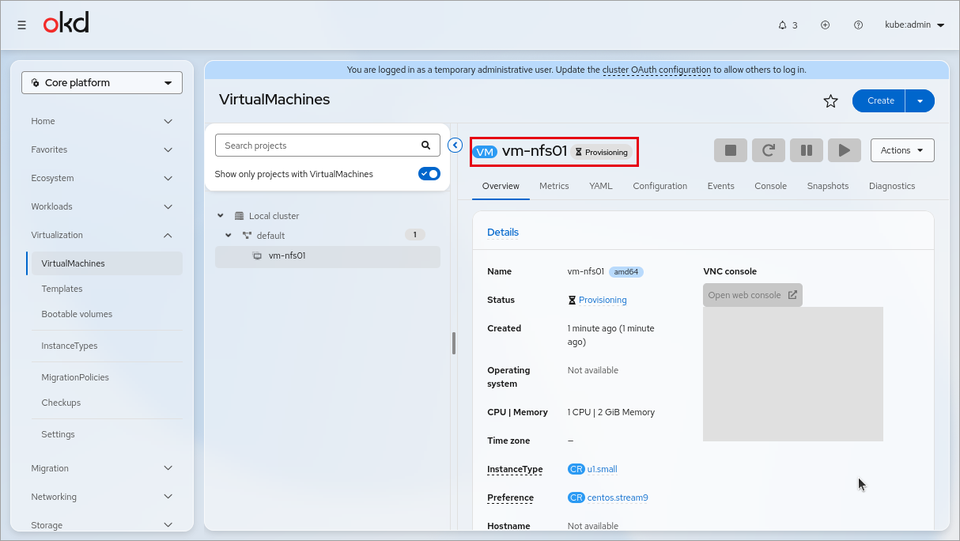Click the amd64 architecture badge
Image resolution: width=960 pixels, height=541 pixels.
[x=626, y=272]
